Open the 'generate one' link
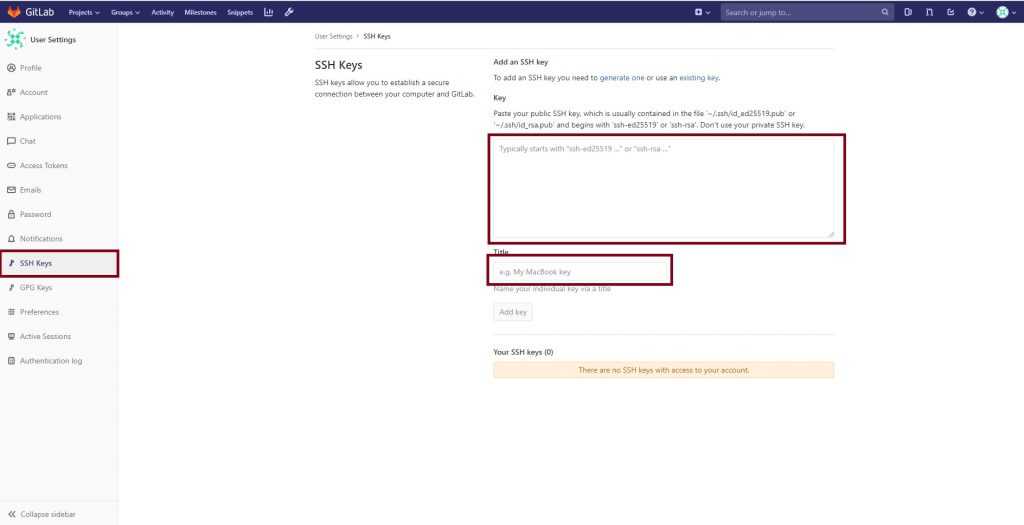The width and height of the screenshot is (1024, 525). 622,78
